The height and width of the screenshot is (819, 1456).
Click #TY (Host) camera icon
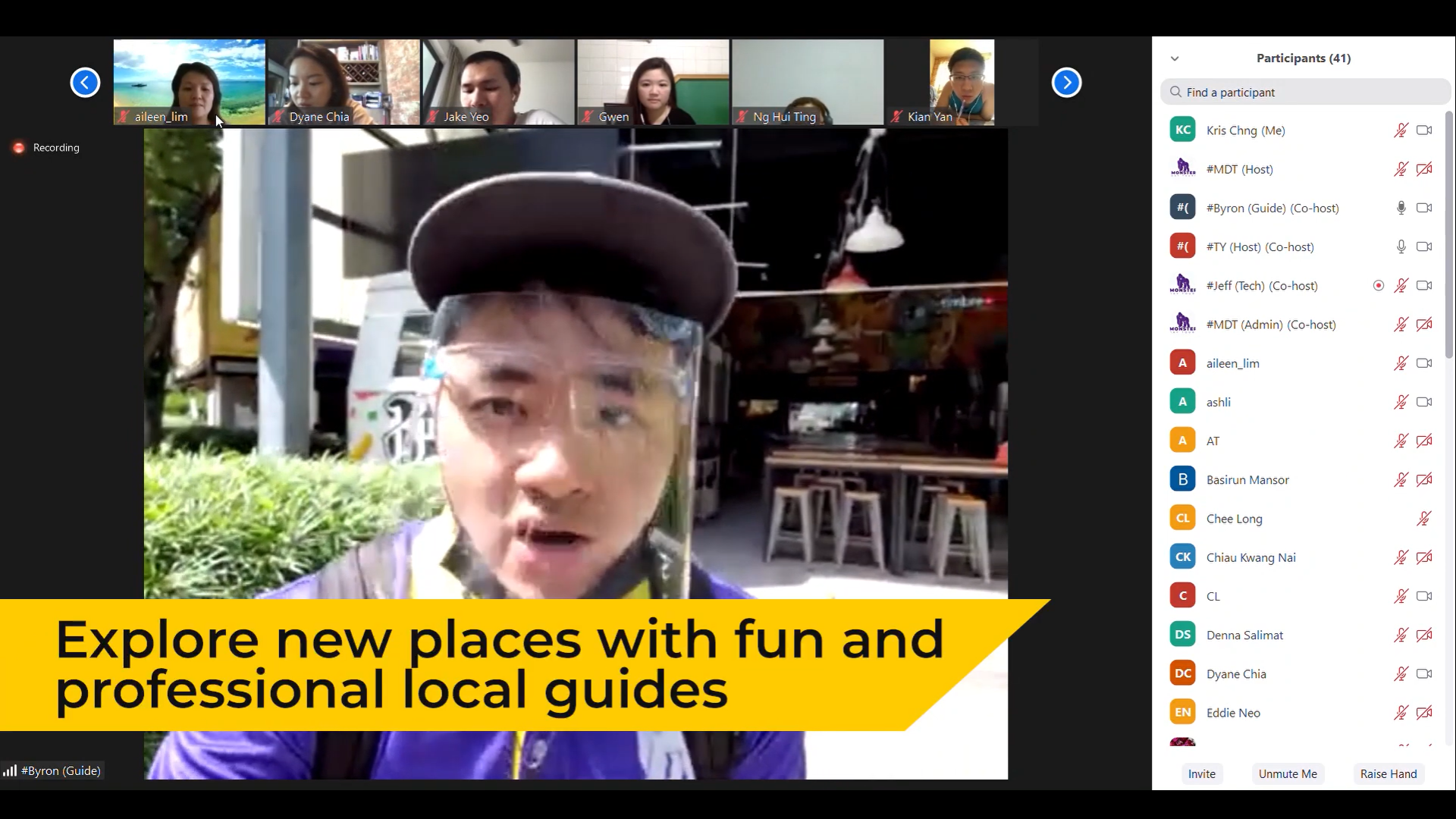click(1424, 246)
